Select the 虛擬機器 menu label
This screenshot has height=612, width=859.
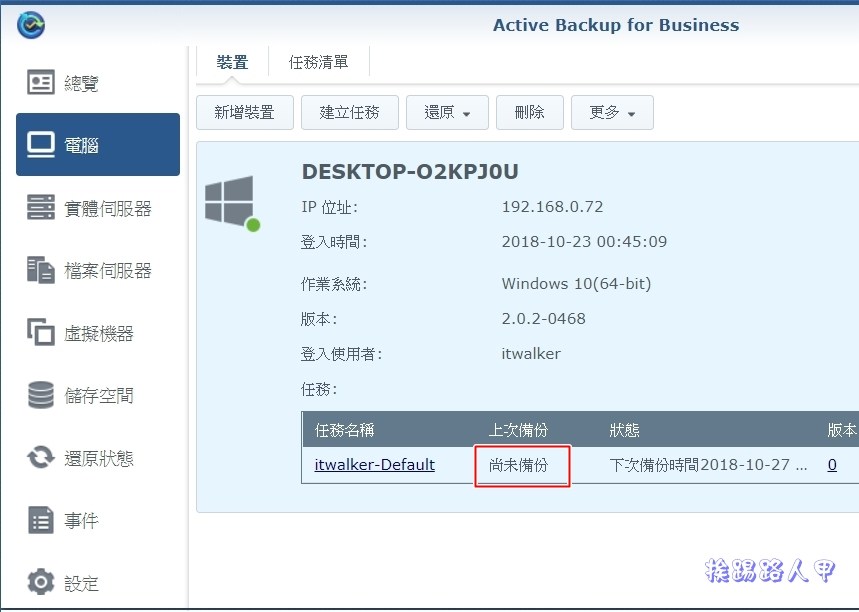[99, 333]
